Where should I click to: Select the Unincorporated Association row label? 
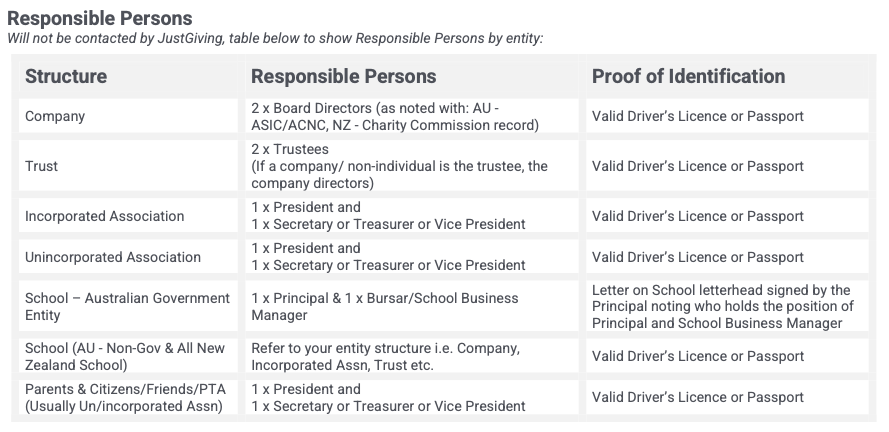coord(113,257)
